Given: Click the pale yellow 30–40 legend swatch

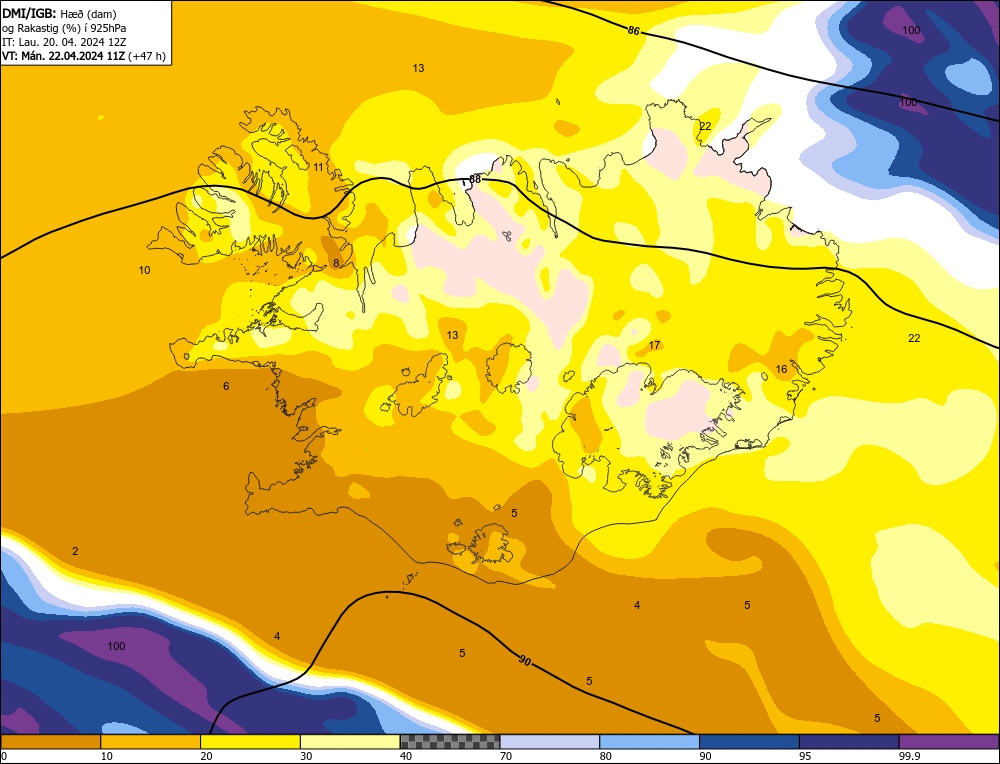Looking at the screenshot, I should [350, 742].
